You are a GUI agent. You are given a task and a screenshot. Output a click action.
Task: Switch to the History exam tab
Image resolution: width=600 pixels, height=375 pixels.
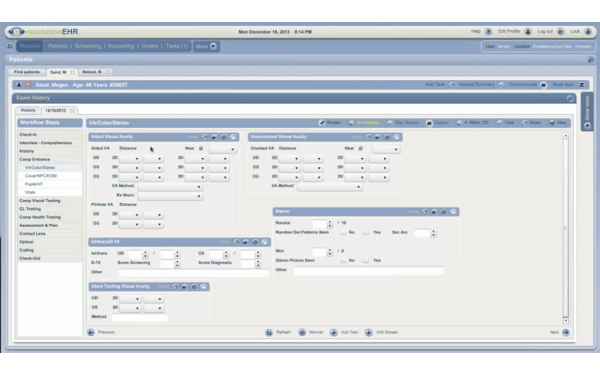click(x=28, y=110)
